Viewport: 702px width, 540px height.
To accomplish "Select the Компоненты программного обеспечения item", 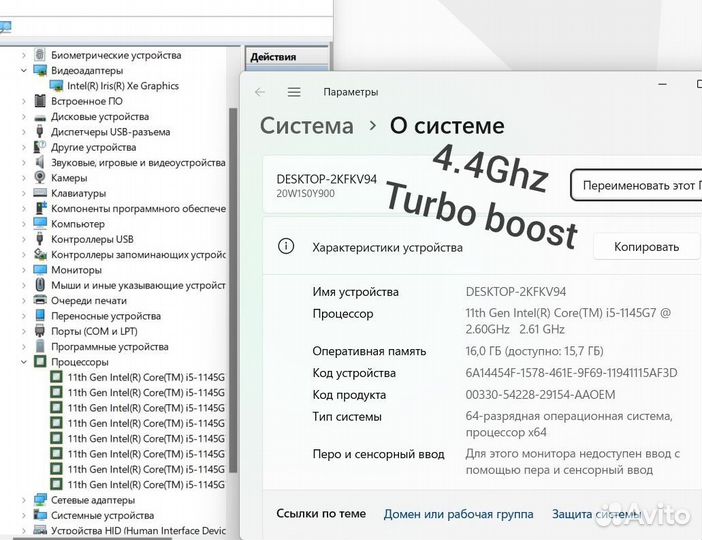I will pos(138,208).
